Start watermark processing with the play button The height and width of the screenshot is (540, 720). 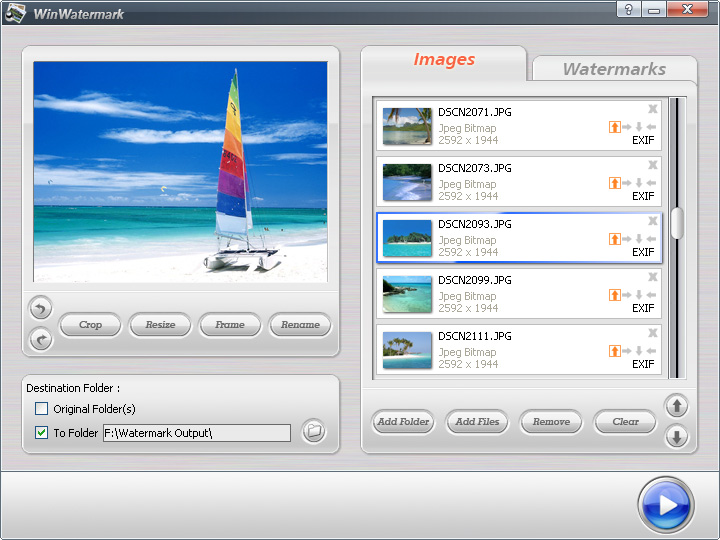[665, 506]
